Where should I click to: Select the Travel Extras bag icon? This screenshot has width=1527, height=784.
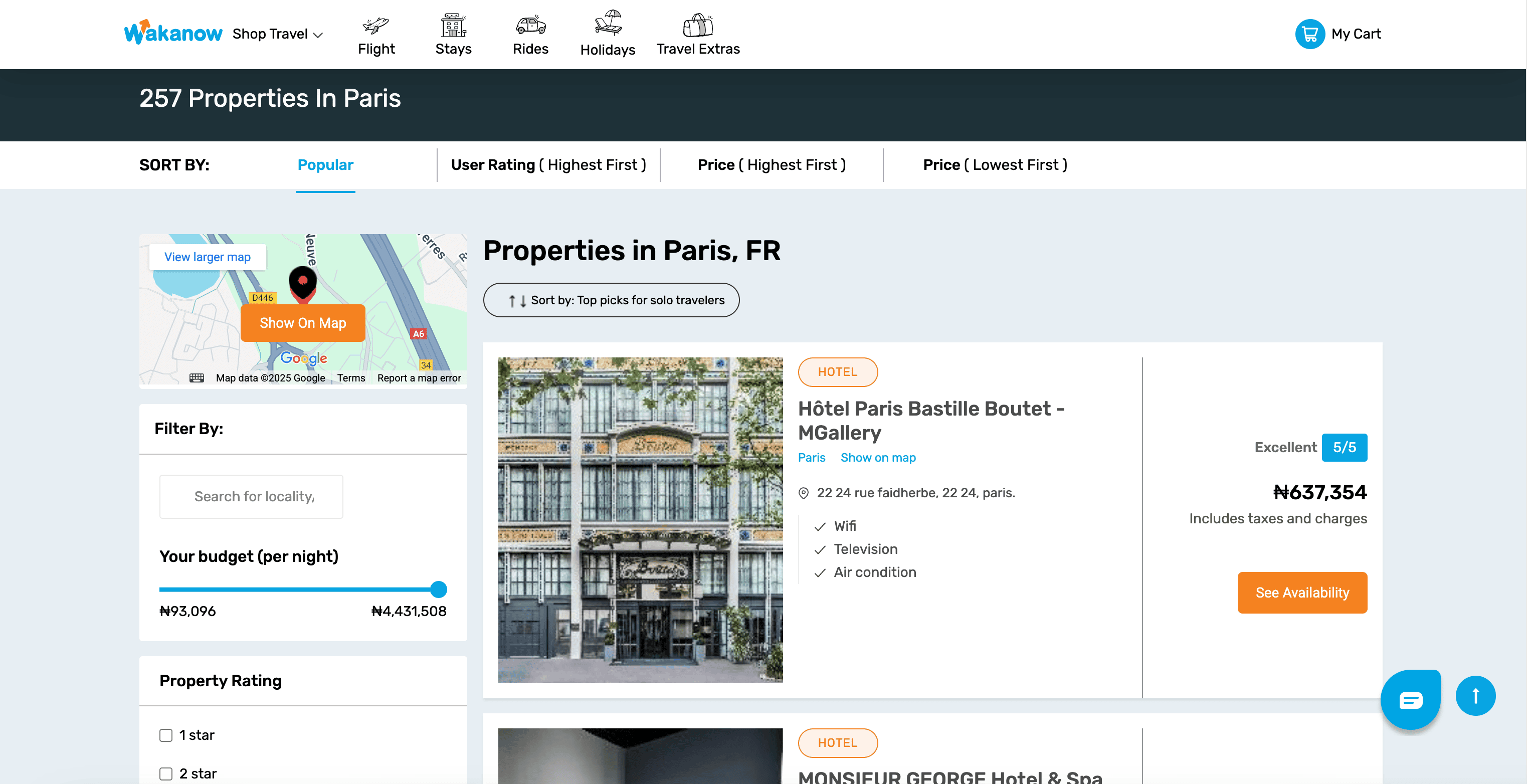click(x=697, y=24)
